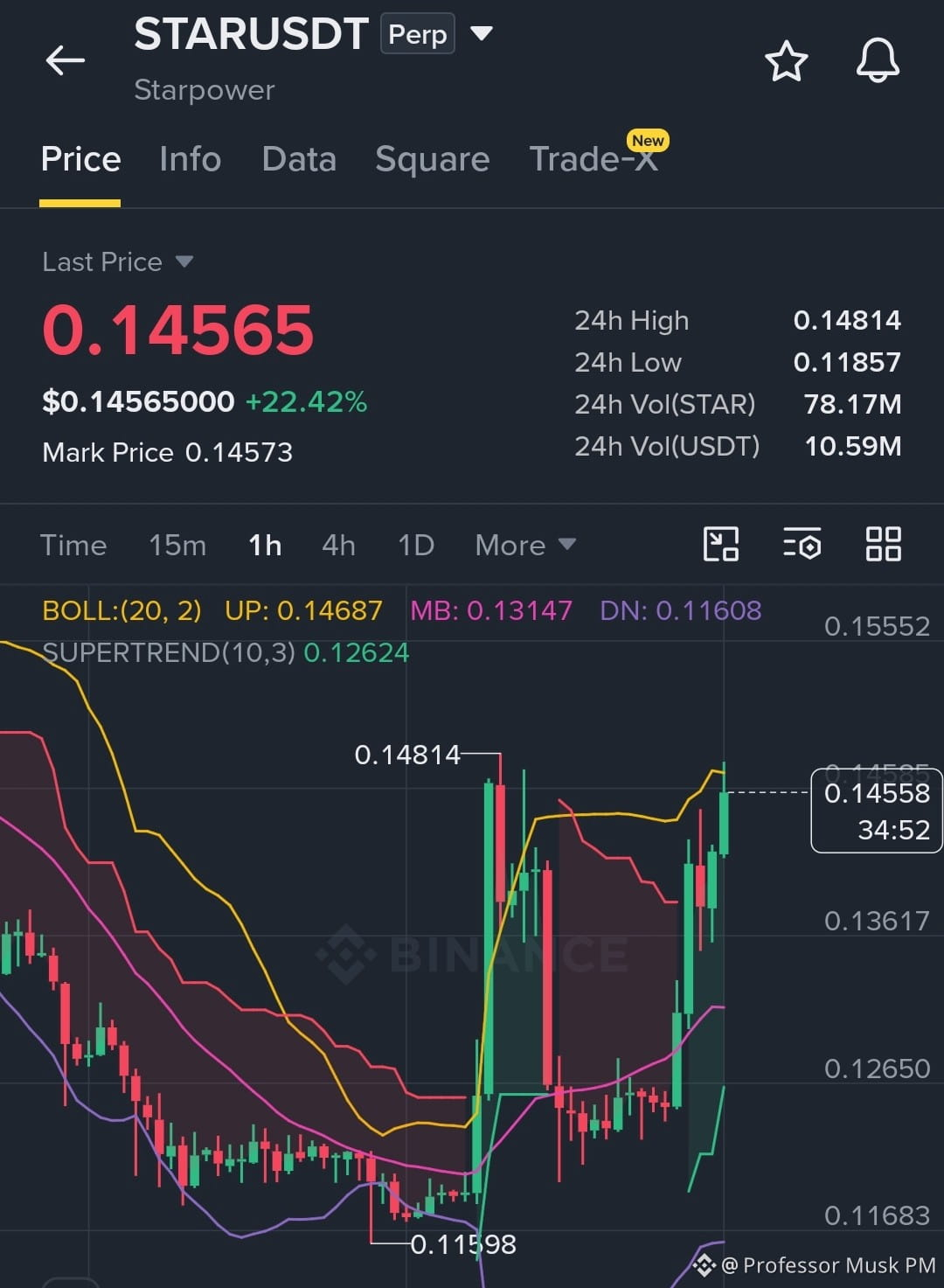This screenshot has height=1288, width=944.
Task: Tap the 0.12650 price axis label
Action: [877, 1069]
